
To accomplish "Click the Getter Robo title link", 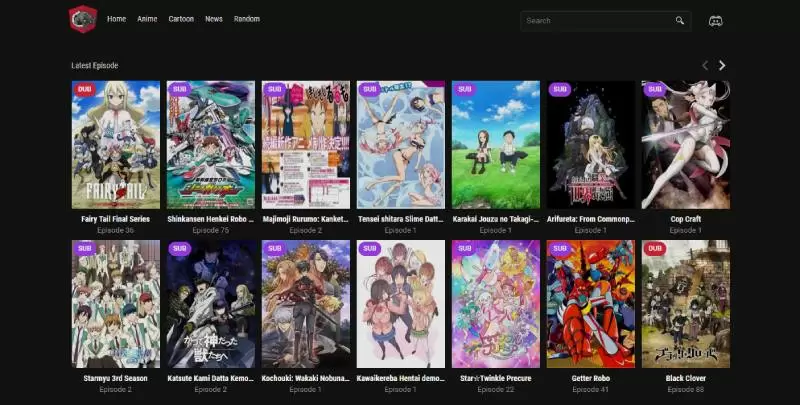I will pos(591,378).
